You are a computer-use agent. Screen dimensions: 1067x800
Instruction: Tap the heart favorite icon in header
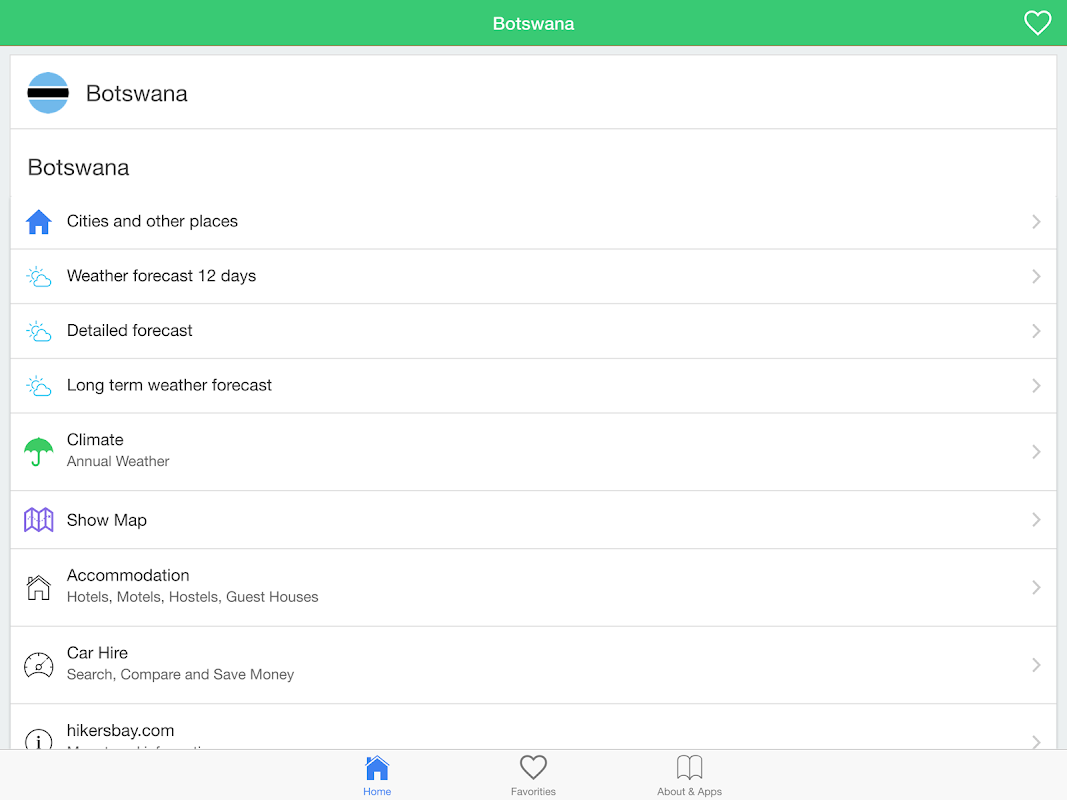pyautogui.click(x=1037, y=23)
